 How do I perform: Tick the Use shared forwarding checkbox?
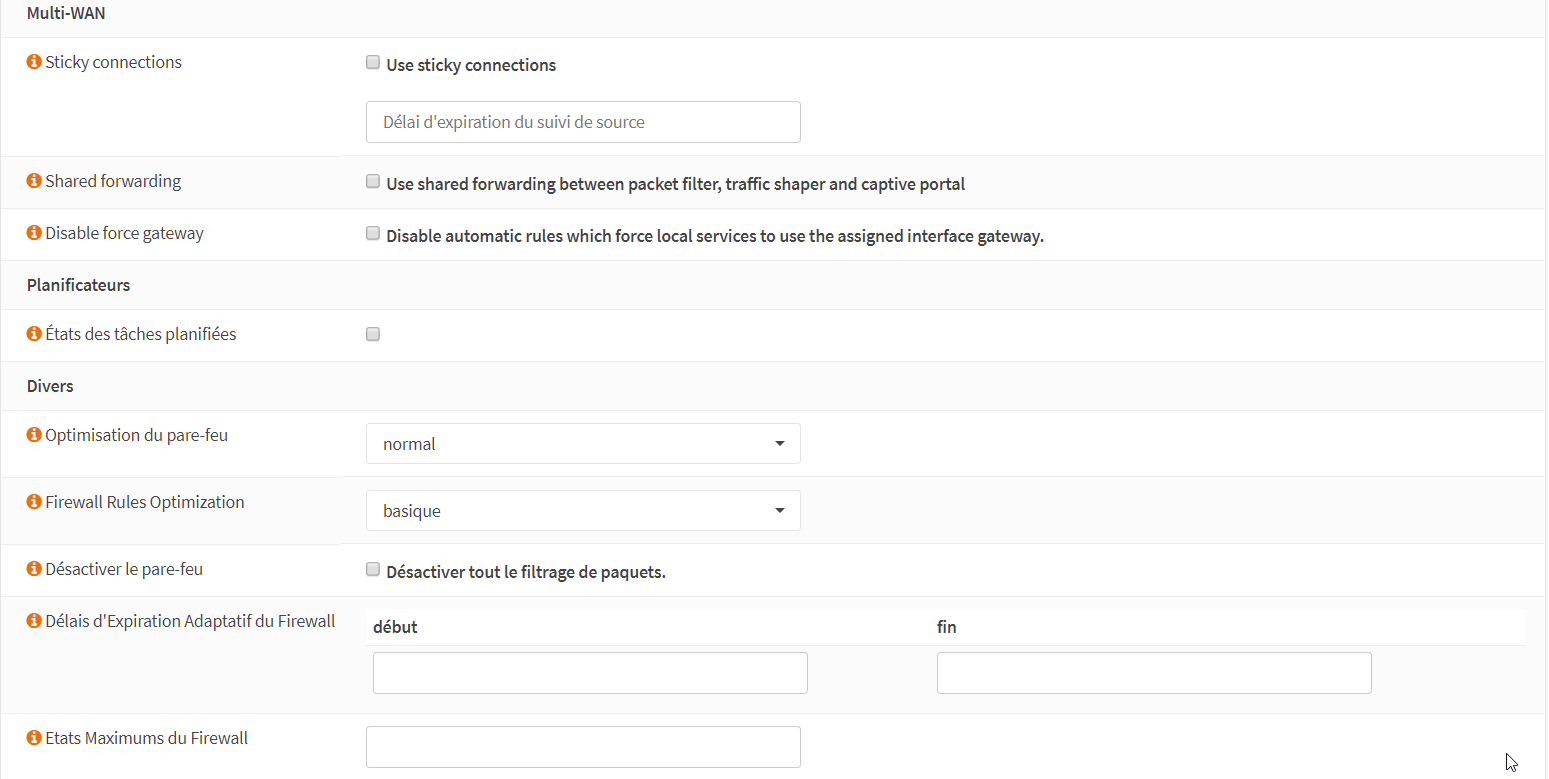(373, 182)
